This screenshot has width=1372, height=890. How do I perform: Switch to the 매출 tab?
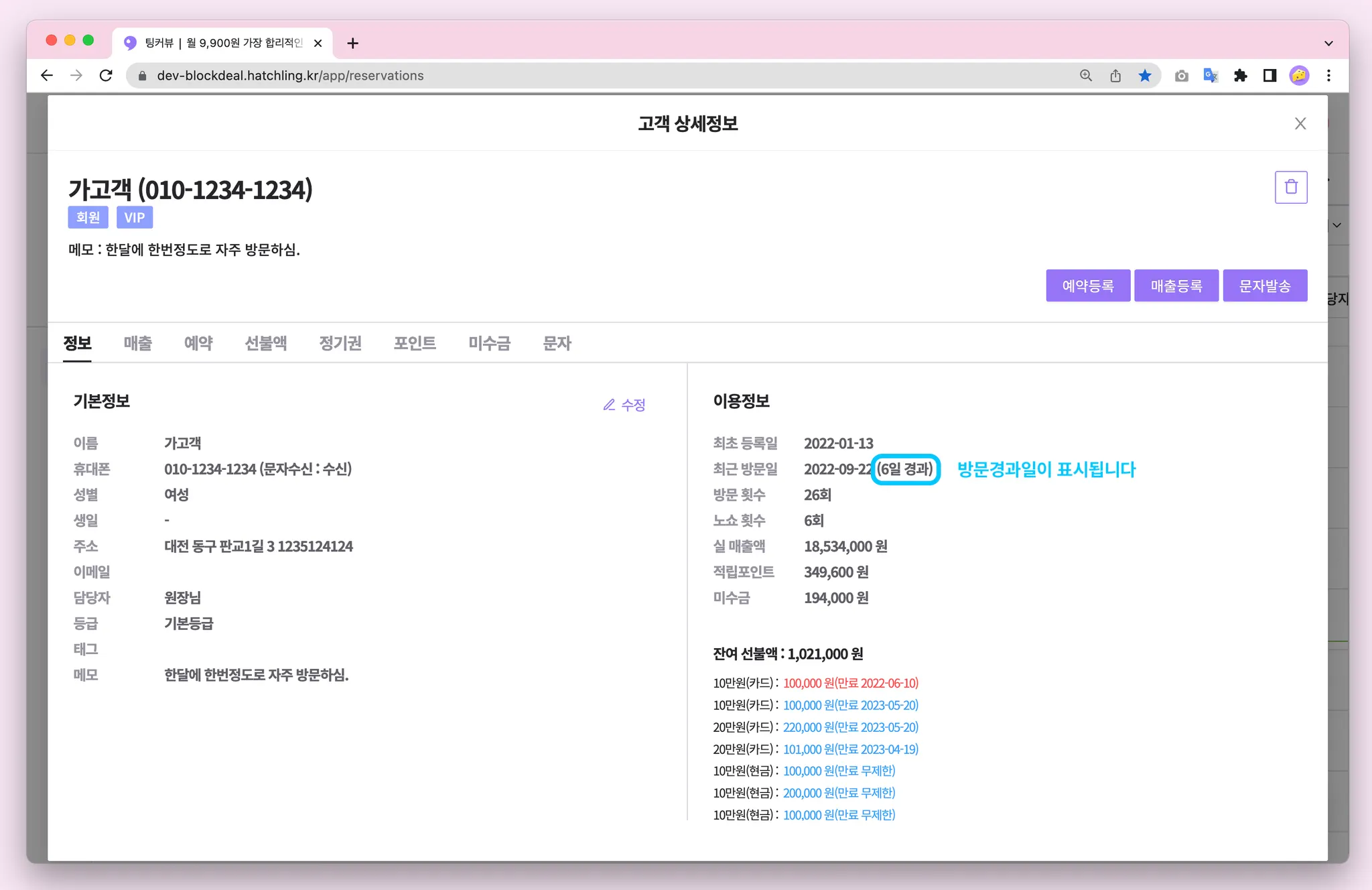coord(137,343)
